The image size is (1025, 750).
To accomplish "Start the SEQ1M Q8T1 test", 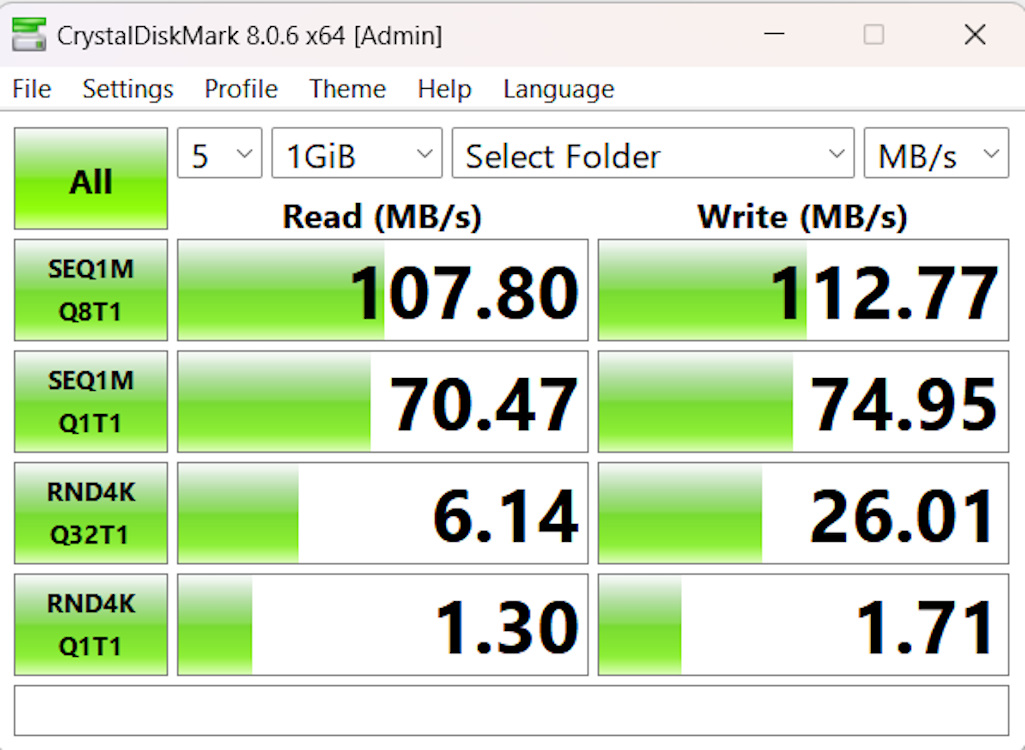I will [x=91, y=290].
